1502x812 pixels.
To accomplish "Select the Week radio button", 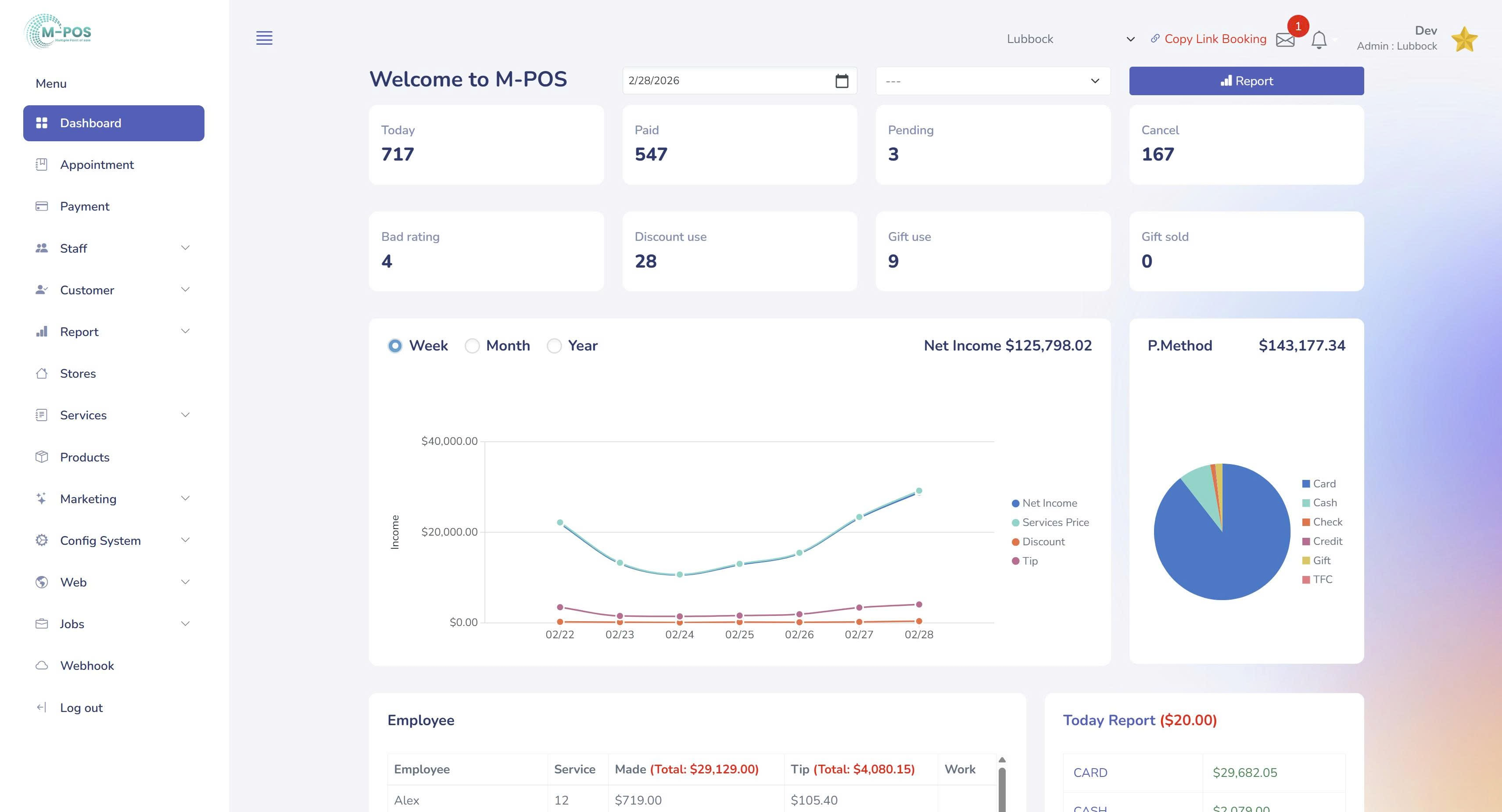I will point(395,346).
